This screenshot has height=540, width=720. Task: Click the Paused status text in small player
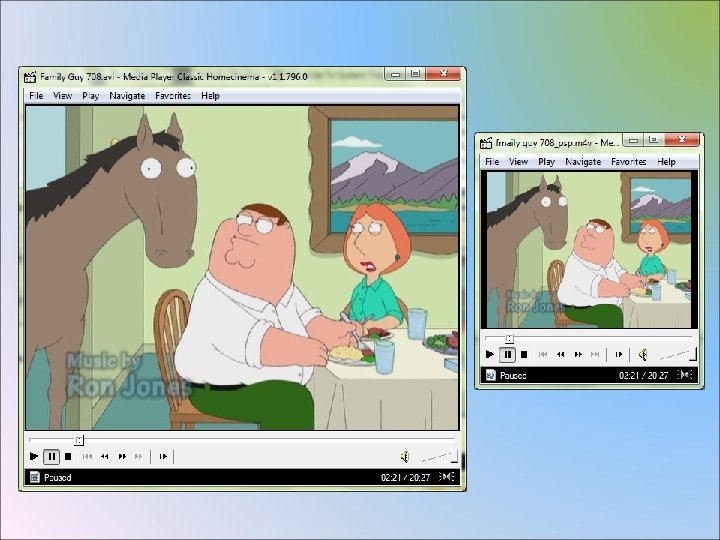click(x=513, y=376)
